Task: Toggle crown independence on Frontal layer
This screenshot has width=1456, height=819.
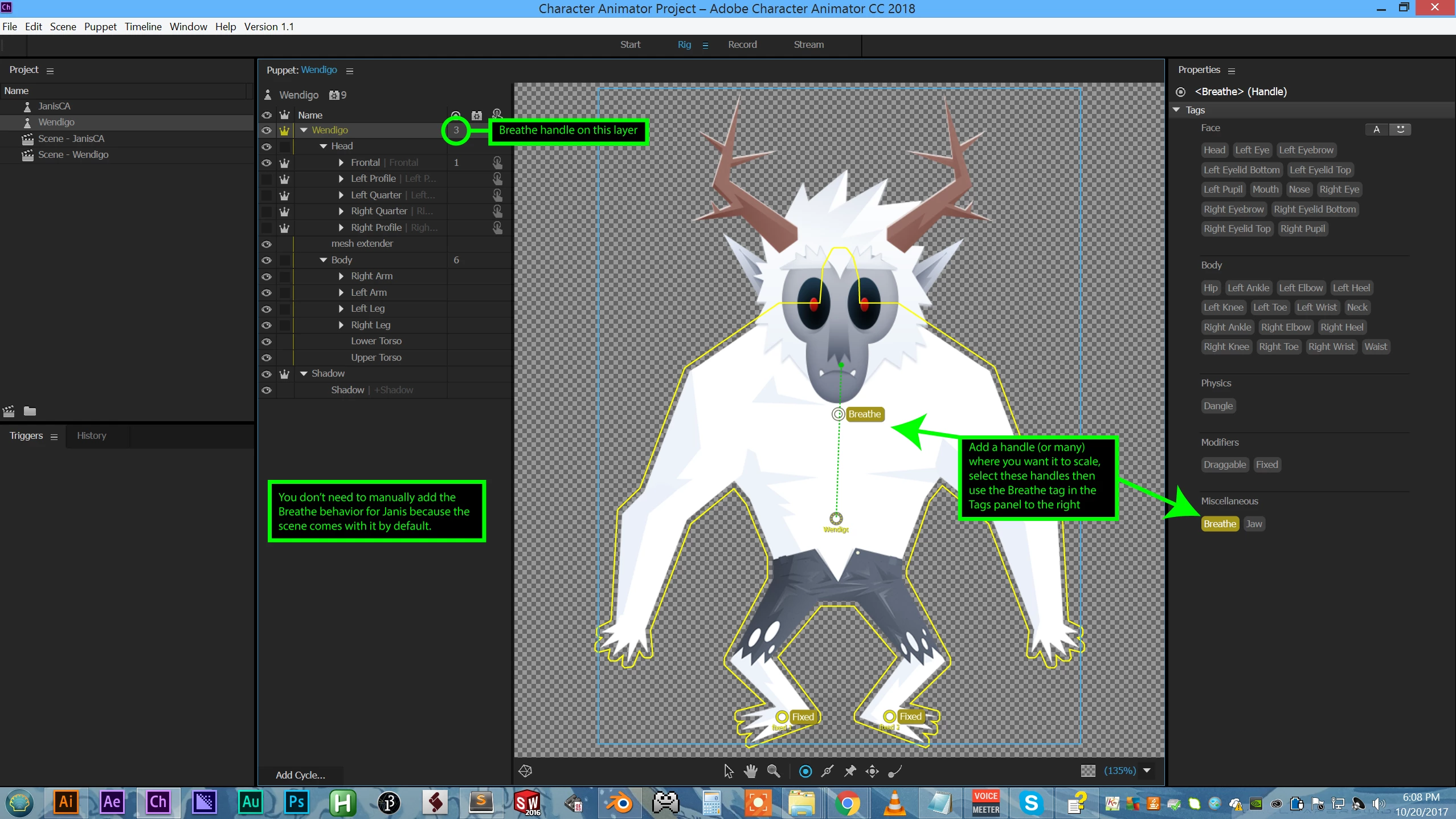Action: click(284, 163)
